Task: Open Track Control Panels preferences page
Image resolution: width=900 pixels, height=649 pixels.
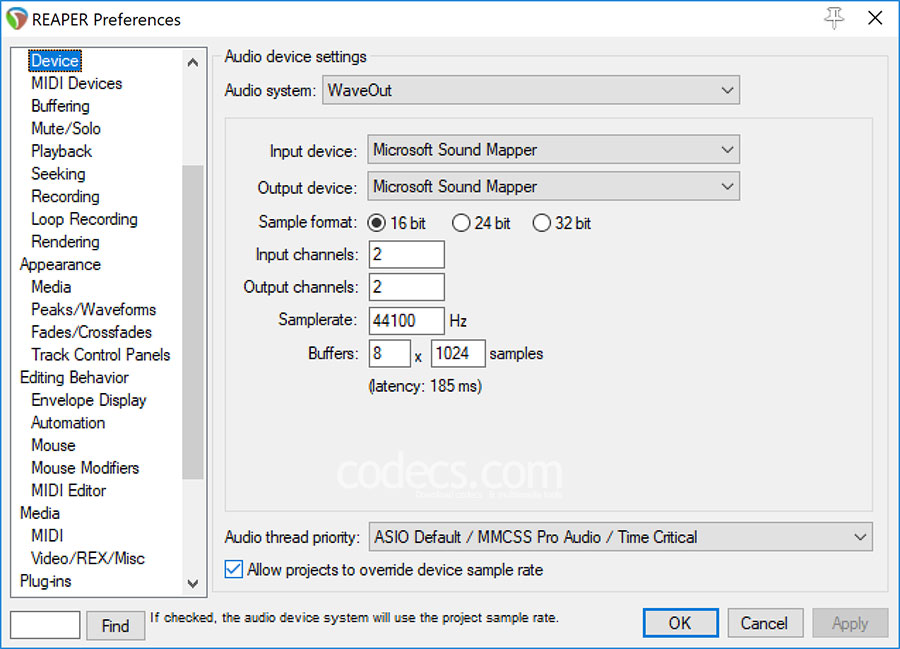Action: coord(100,355)
